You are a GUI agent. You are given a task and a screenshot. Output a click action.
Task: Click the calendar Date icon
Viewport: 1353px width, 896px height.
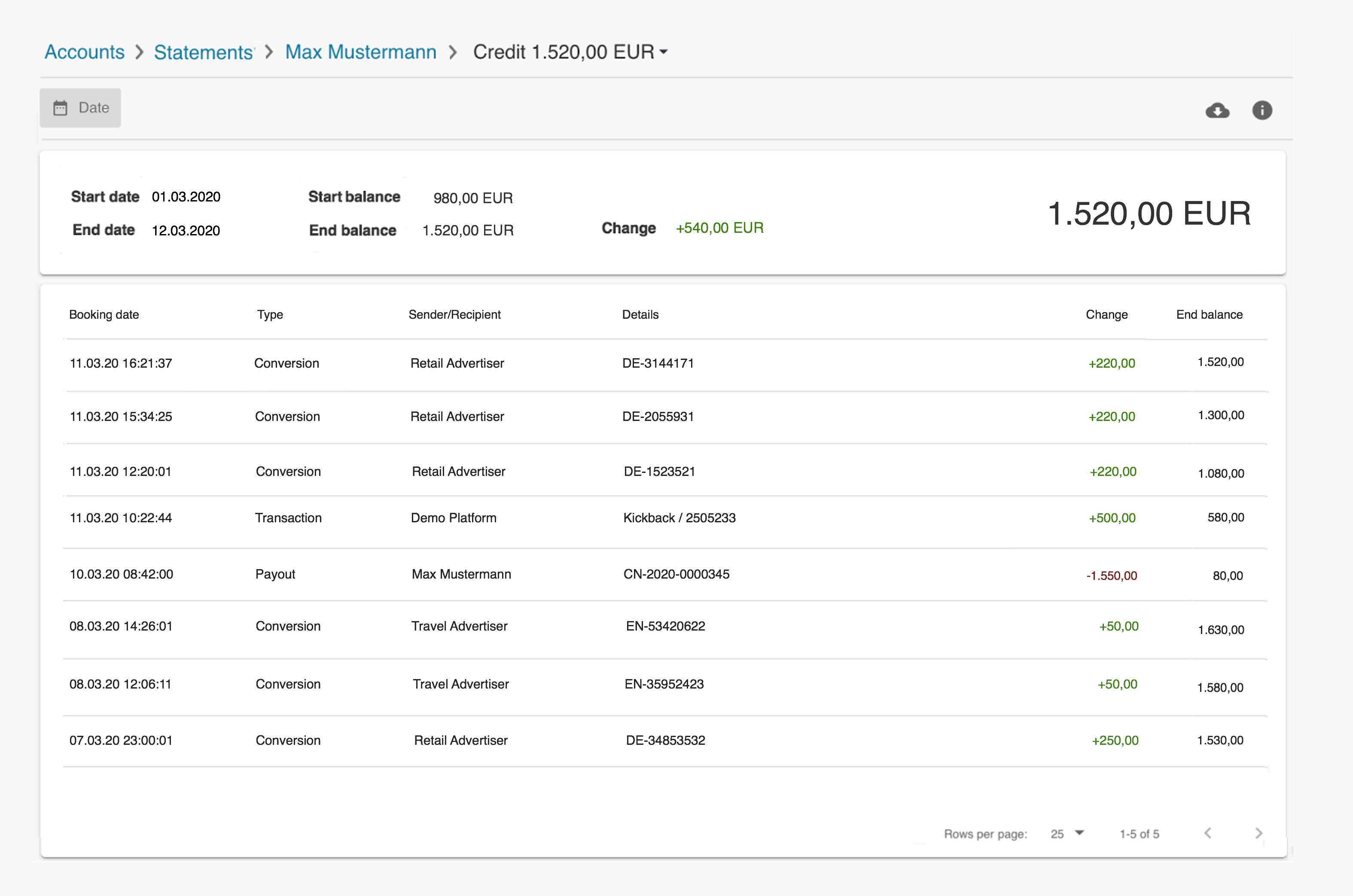[x=61, y=108]
